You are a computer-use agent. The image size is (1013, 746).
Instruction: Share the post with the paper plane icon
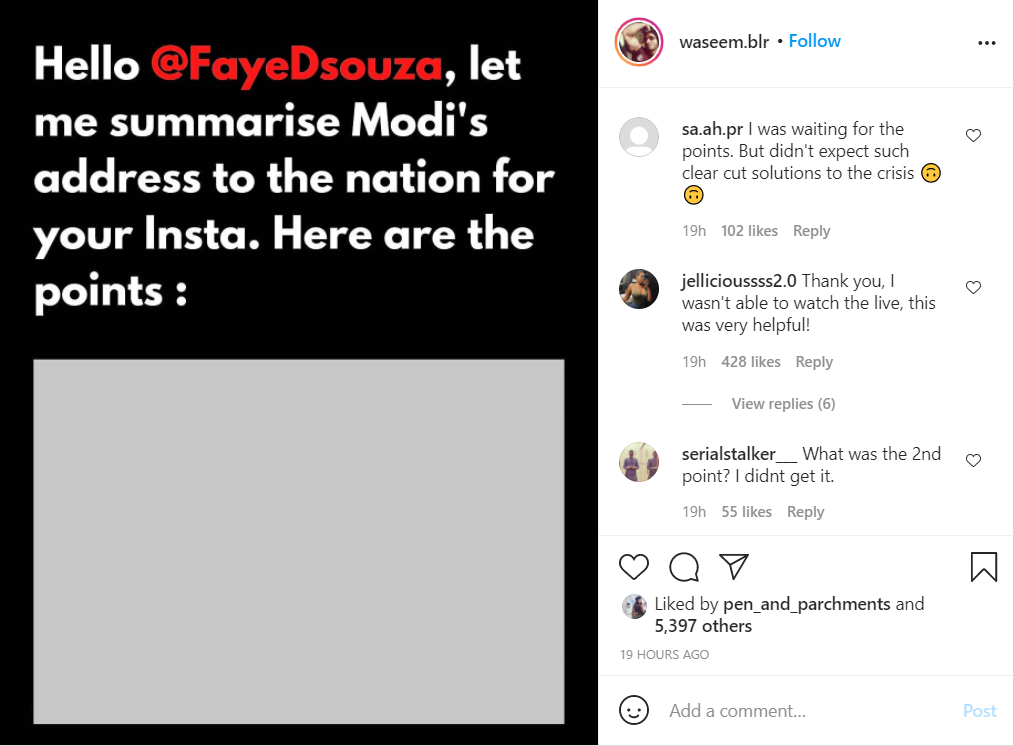click(x=734, y=567)
